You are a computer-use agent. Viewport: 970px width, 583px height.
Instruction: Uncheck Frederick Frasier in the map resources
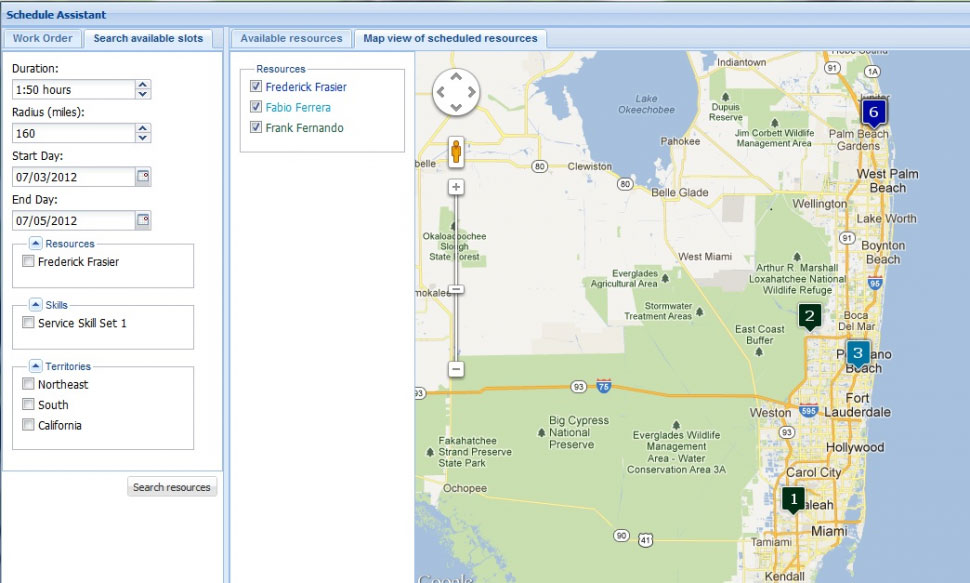[255, 86]
